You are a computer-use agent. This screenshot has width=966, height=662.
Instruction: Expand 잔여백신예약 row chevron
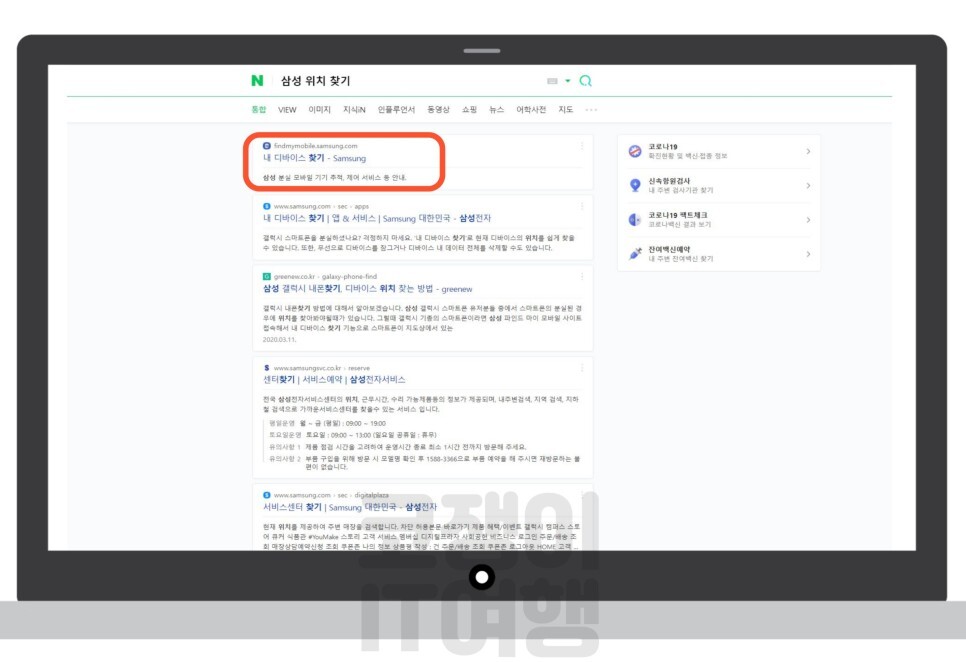click(x=808, y=254)
